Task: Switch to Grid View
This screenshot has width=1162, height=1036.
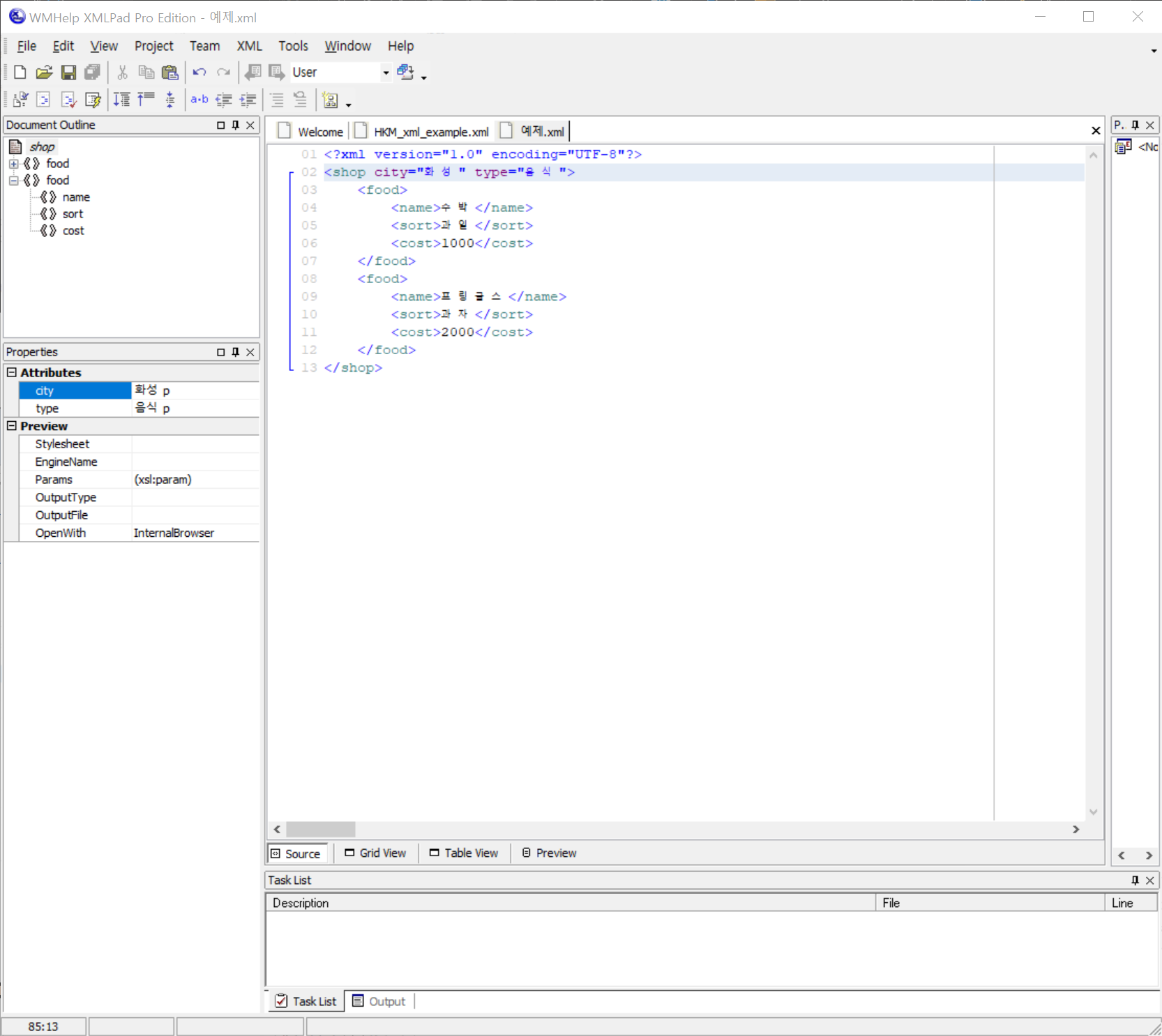Action: click(x=376, y=853)
